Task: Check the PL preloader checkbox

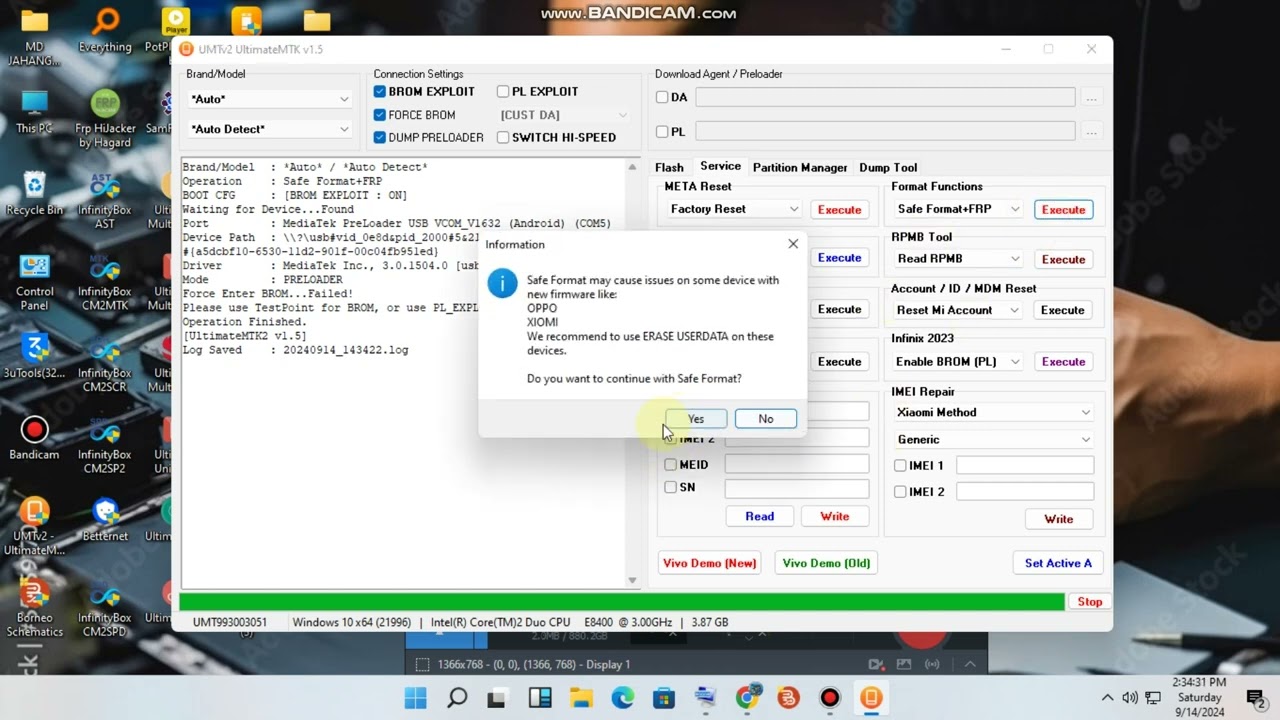Action: [x=662, y=131]
